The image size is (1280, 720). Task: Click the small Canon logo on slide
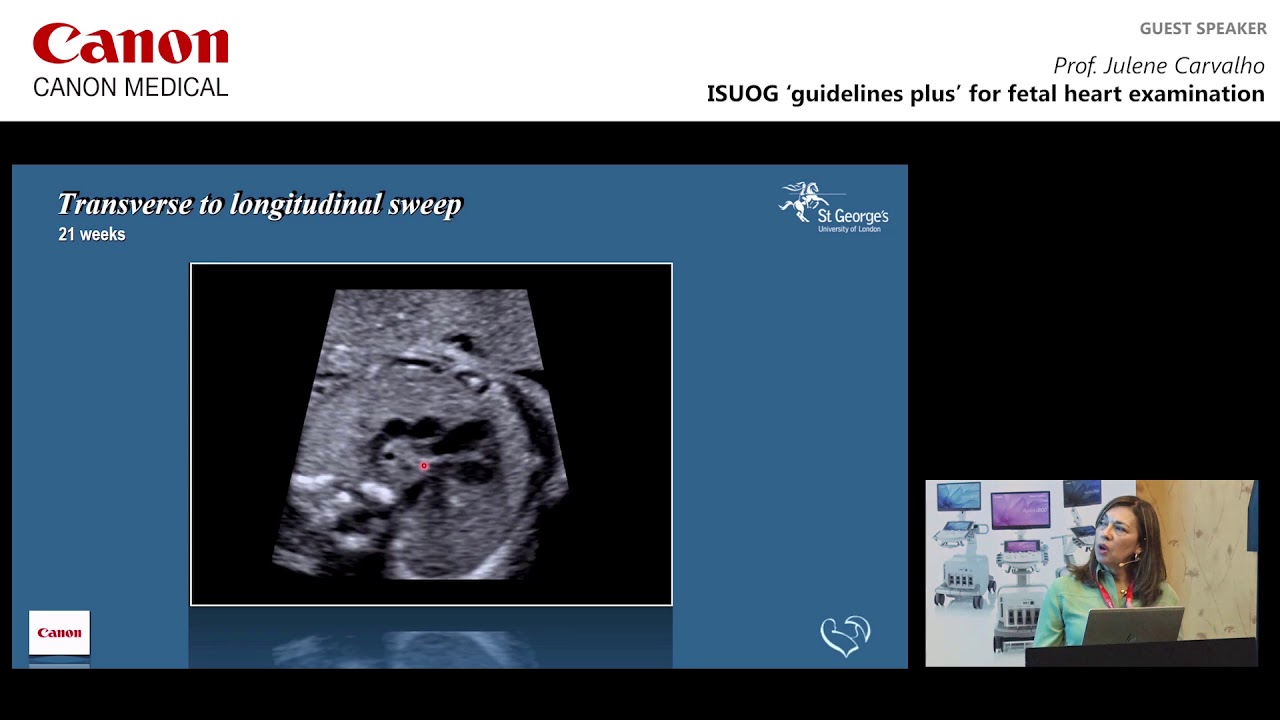[x=59, y=633]
